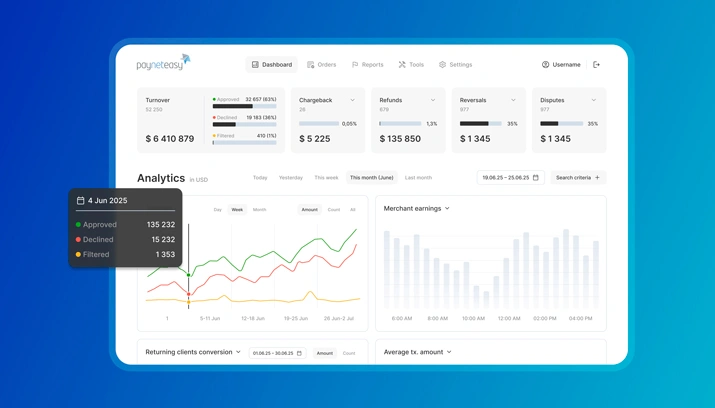This screenshot has height=408, width=715.
Task: Click the red Declined dot in tooltip
Action: point(78,239)
